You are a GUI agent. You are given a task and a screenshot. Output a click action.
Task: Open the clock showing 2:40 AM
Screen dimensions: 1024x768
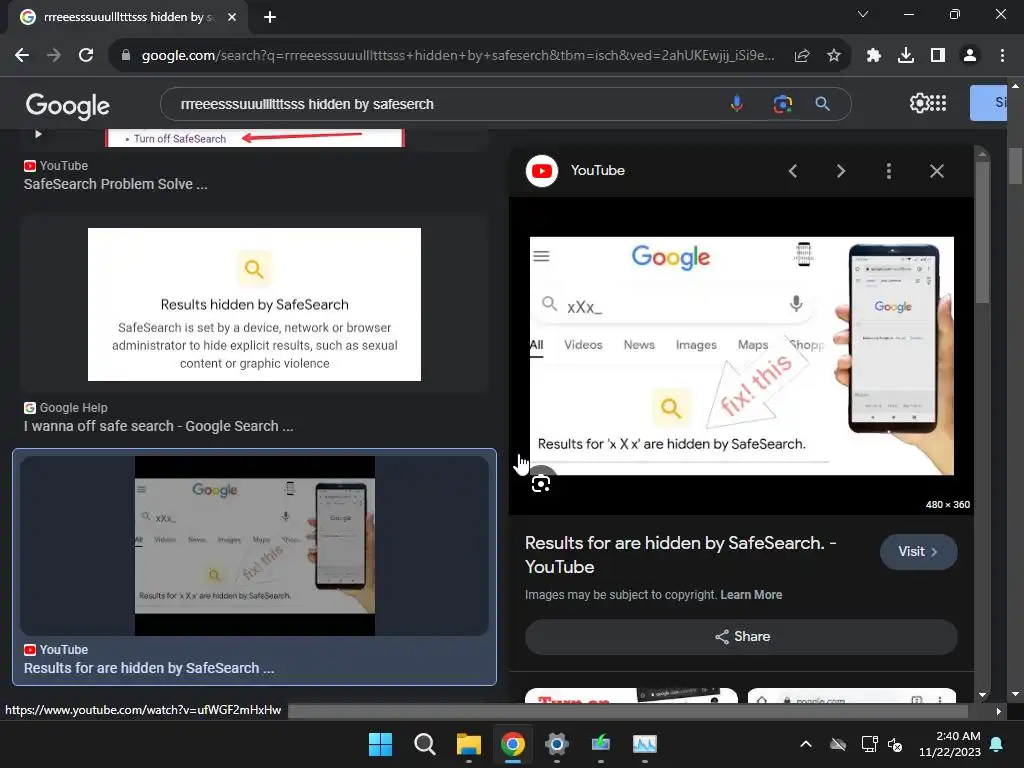pyautogui.click(x=950, y=744)
